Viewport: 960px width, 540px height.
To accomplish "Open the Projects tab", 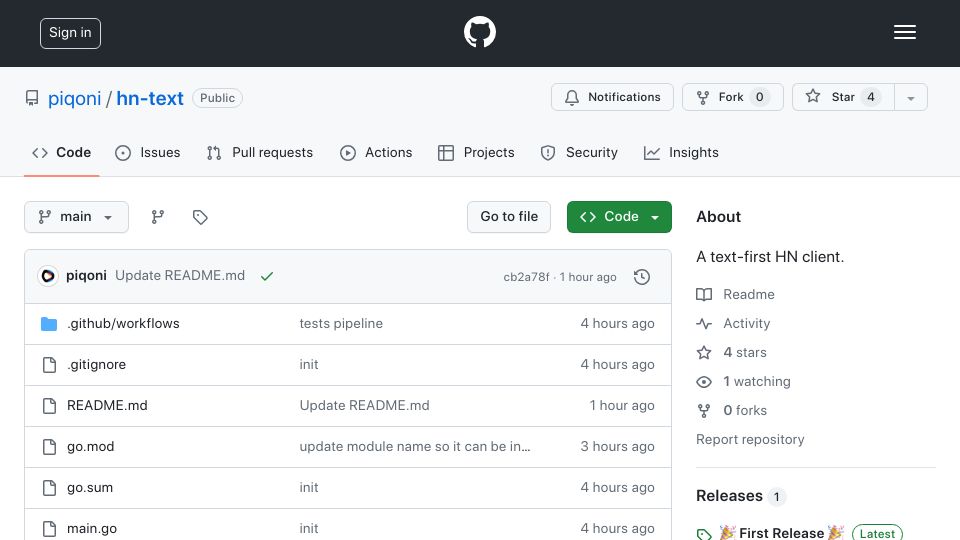I will pos(476,152).
